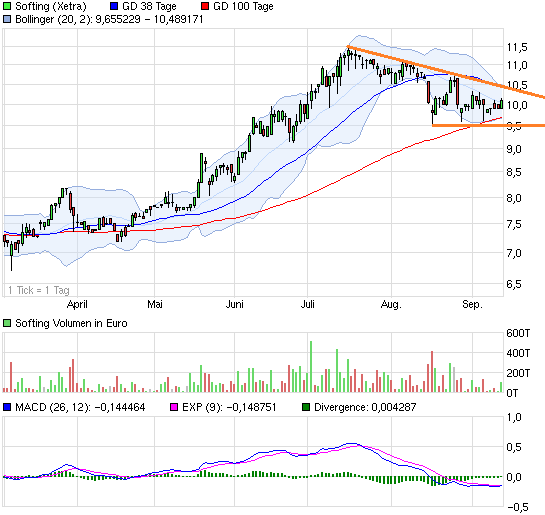Click the magenta EXP (9) legend swatch

[x=173, y=407]
